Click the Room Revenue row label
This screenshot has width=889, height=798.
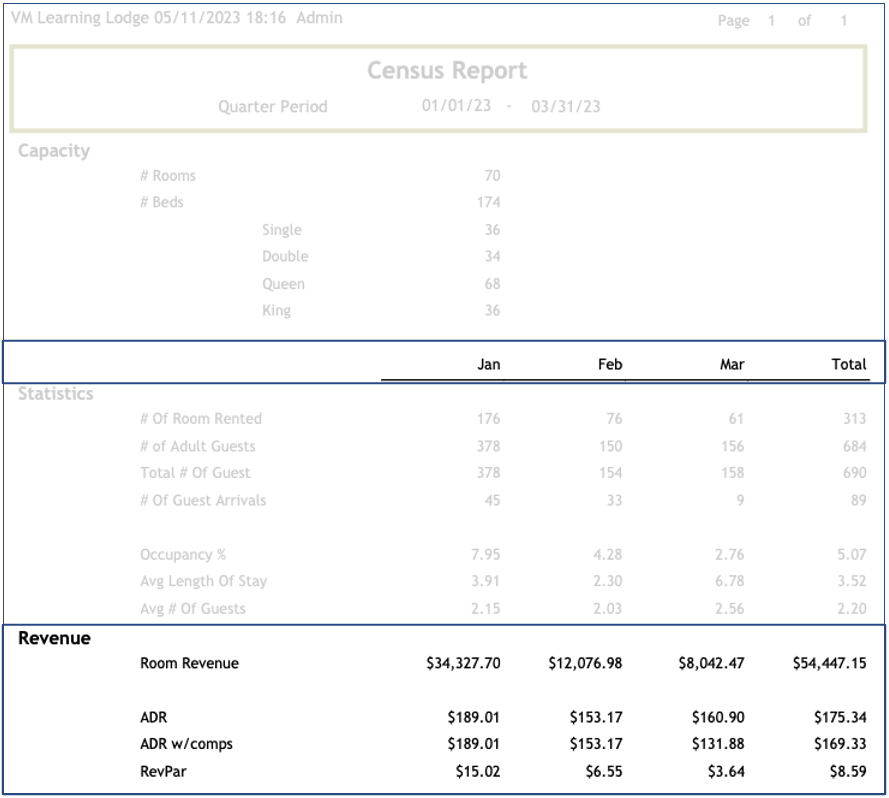click(189, 663)
